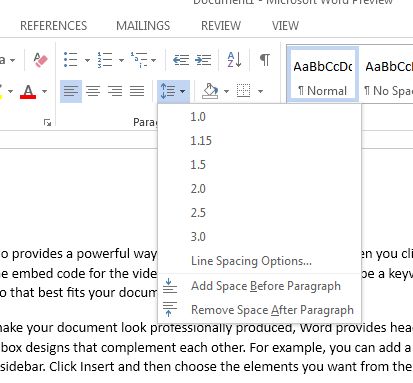Set line spacing to 2.0
This screenshot has width=413, height=383.
point(260,189)
